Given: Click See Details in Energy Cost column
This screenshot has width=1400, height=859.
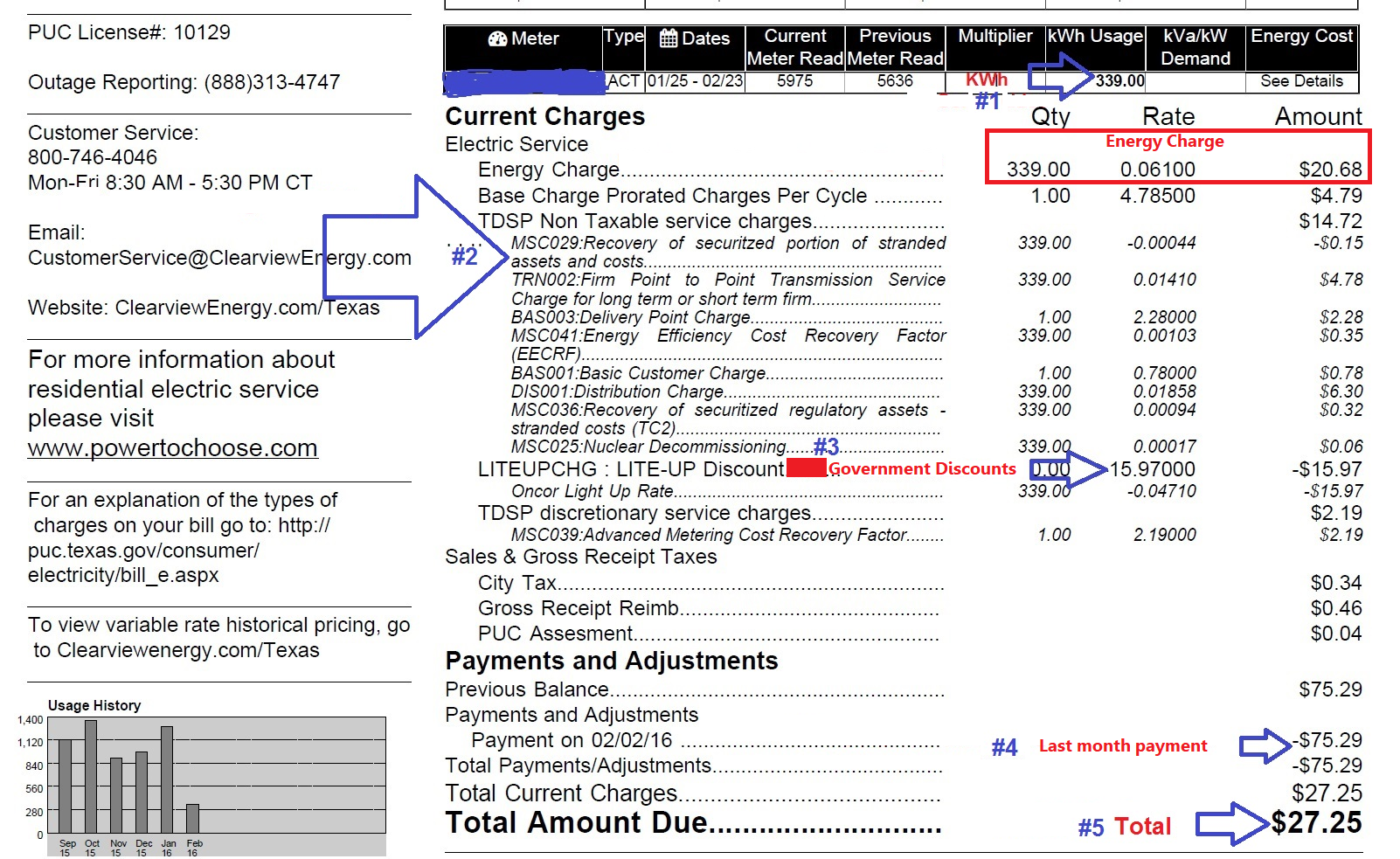Looking at the screenshot, I should 1301,81.
